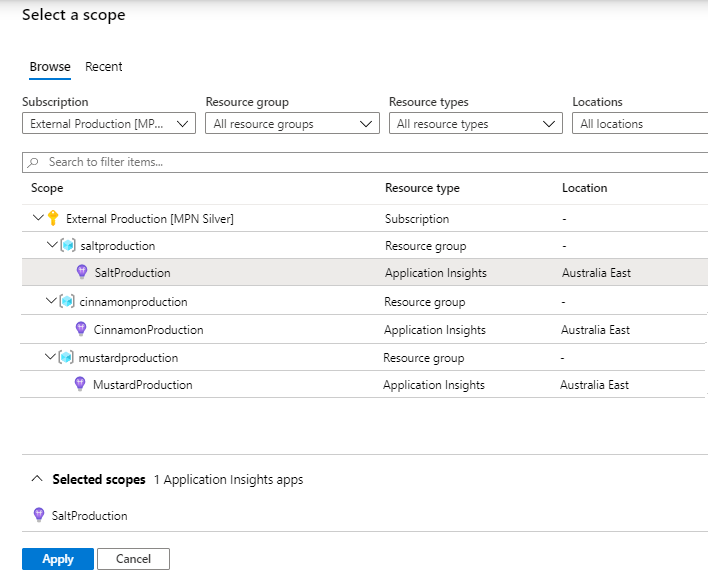Cancel the scope selection
Viewport: 708px width, 578px height.
[133, 559]
